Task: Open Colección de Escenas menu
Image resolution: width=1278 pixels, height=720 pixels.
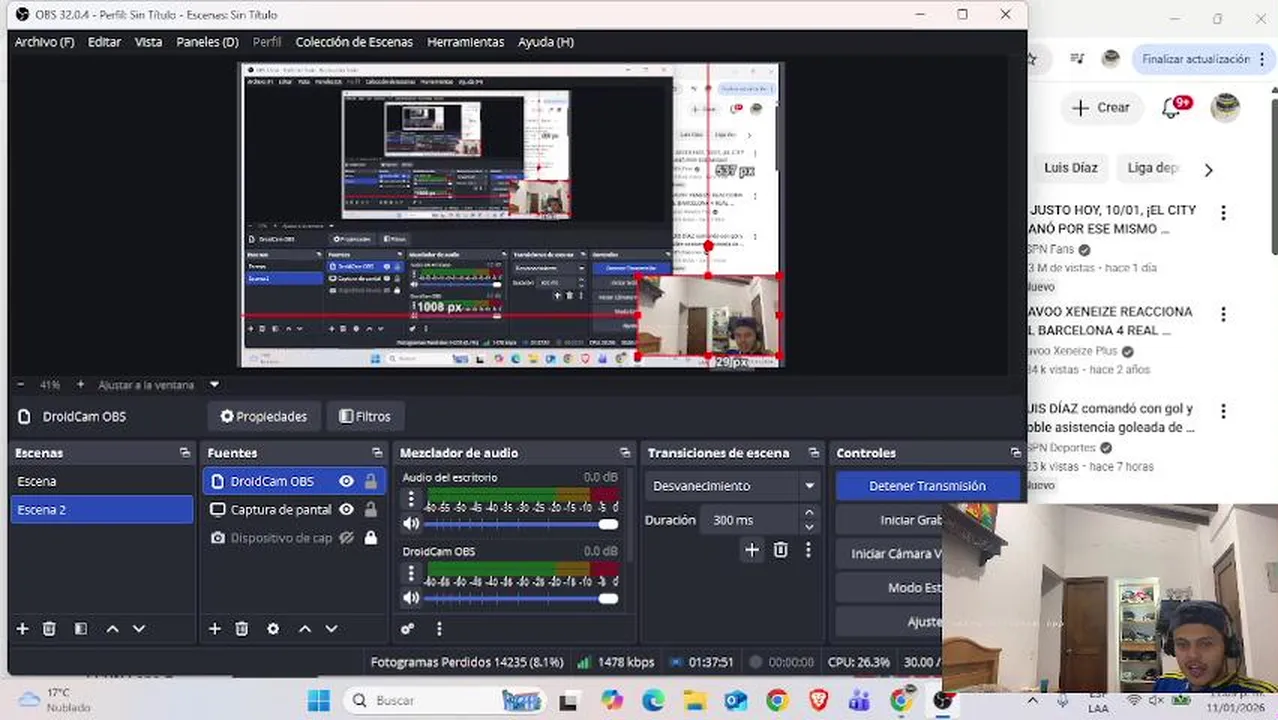Action: 354,42
